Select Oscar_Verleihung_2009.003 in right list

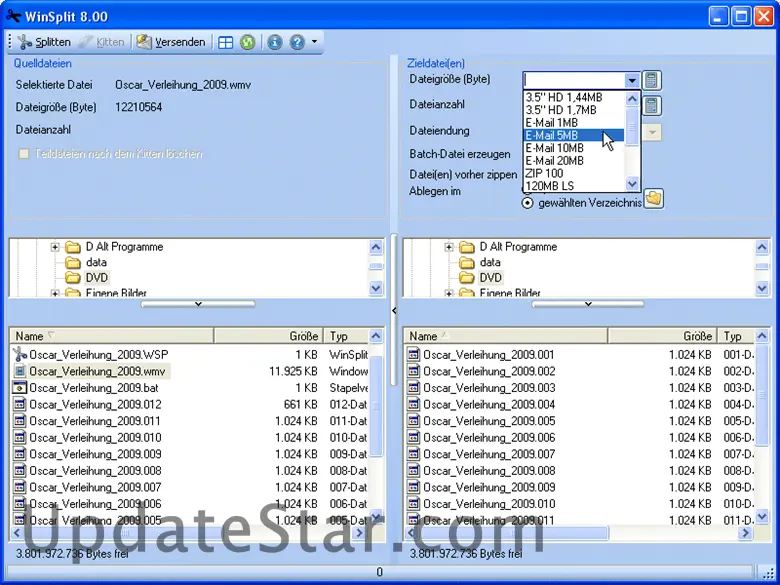[x=488, y=388]
